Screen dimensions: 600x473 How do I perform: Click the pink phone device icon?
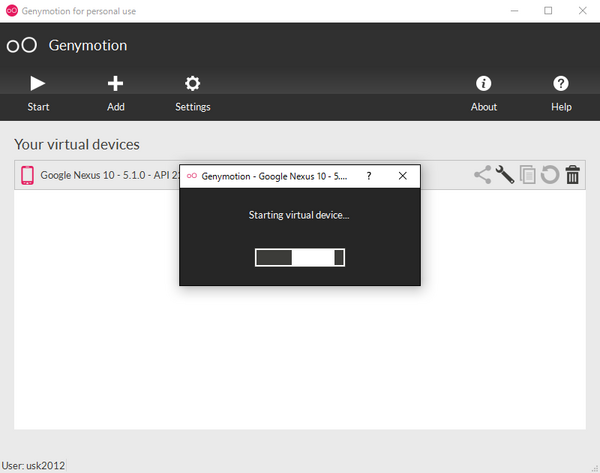27,175
